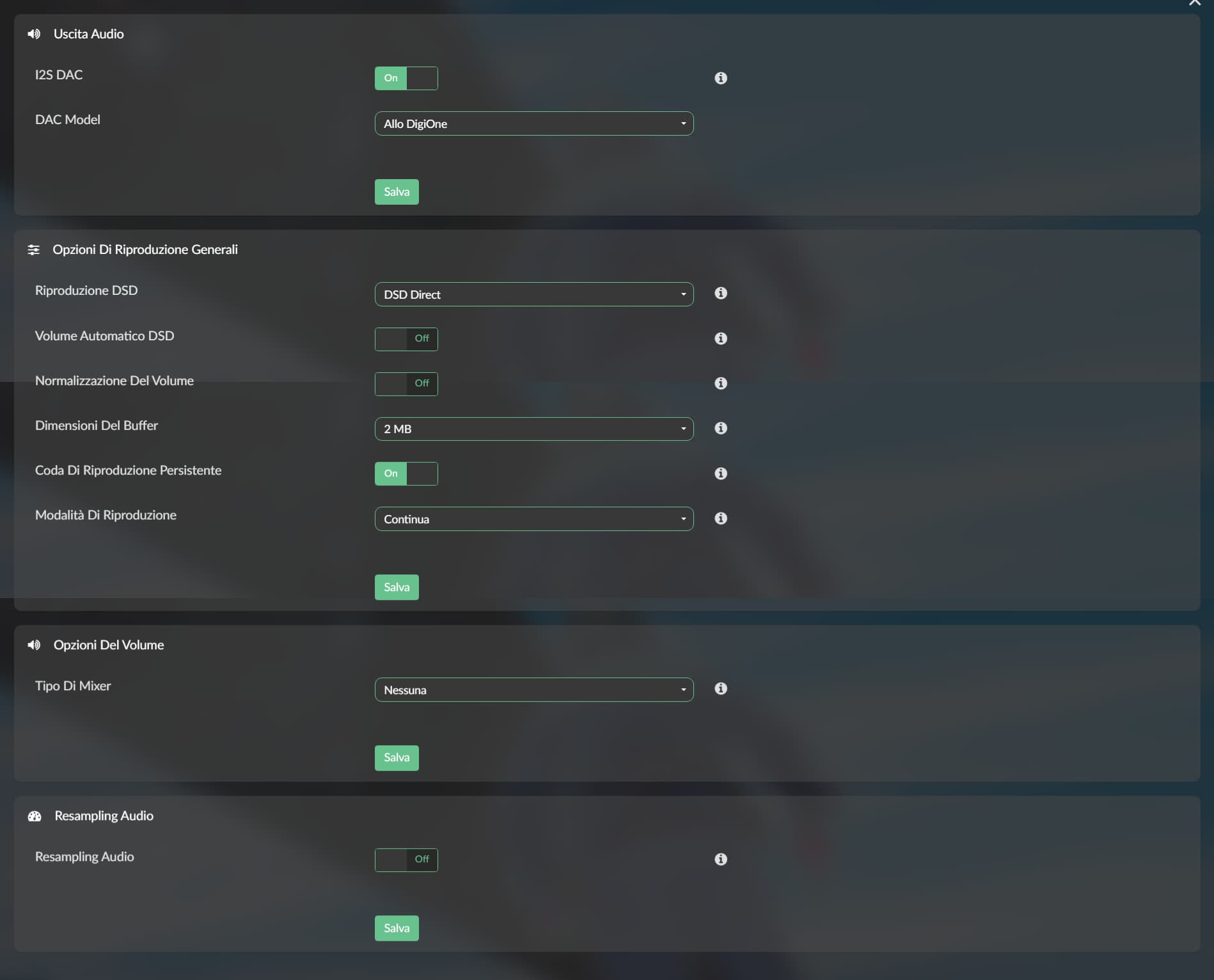The height and width of the screenshot is (980, 1214).
Task: Disable Coda Di Riproduzione Persistente switch
Action: (x=406, y=473)
